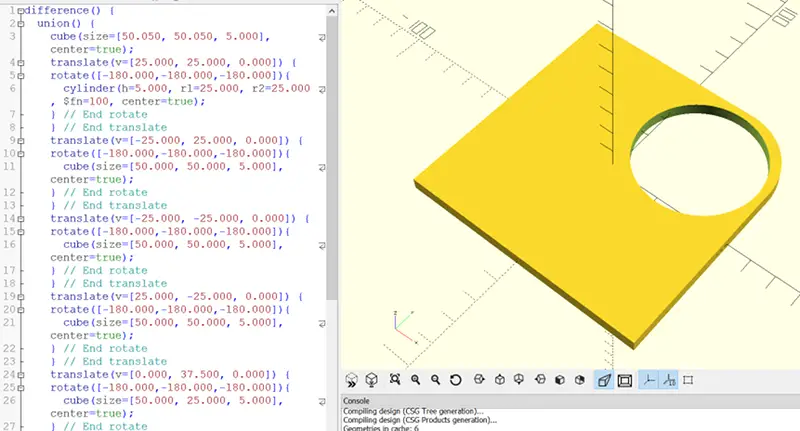Viewport: 800px width, 431px height.
Task: Switch to the Top view
Action: tap(499, 380)
